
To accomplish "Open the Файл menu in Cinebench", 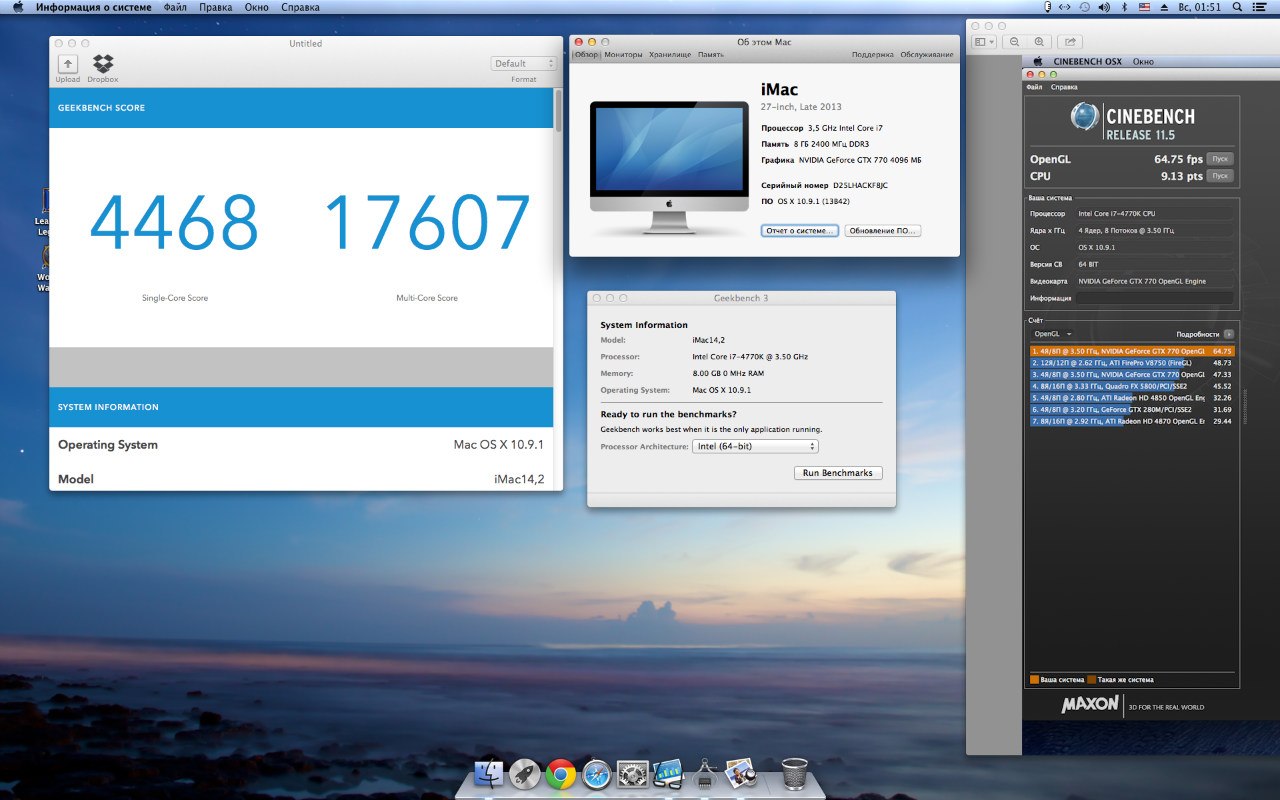I will 1034,87.
